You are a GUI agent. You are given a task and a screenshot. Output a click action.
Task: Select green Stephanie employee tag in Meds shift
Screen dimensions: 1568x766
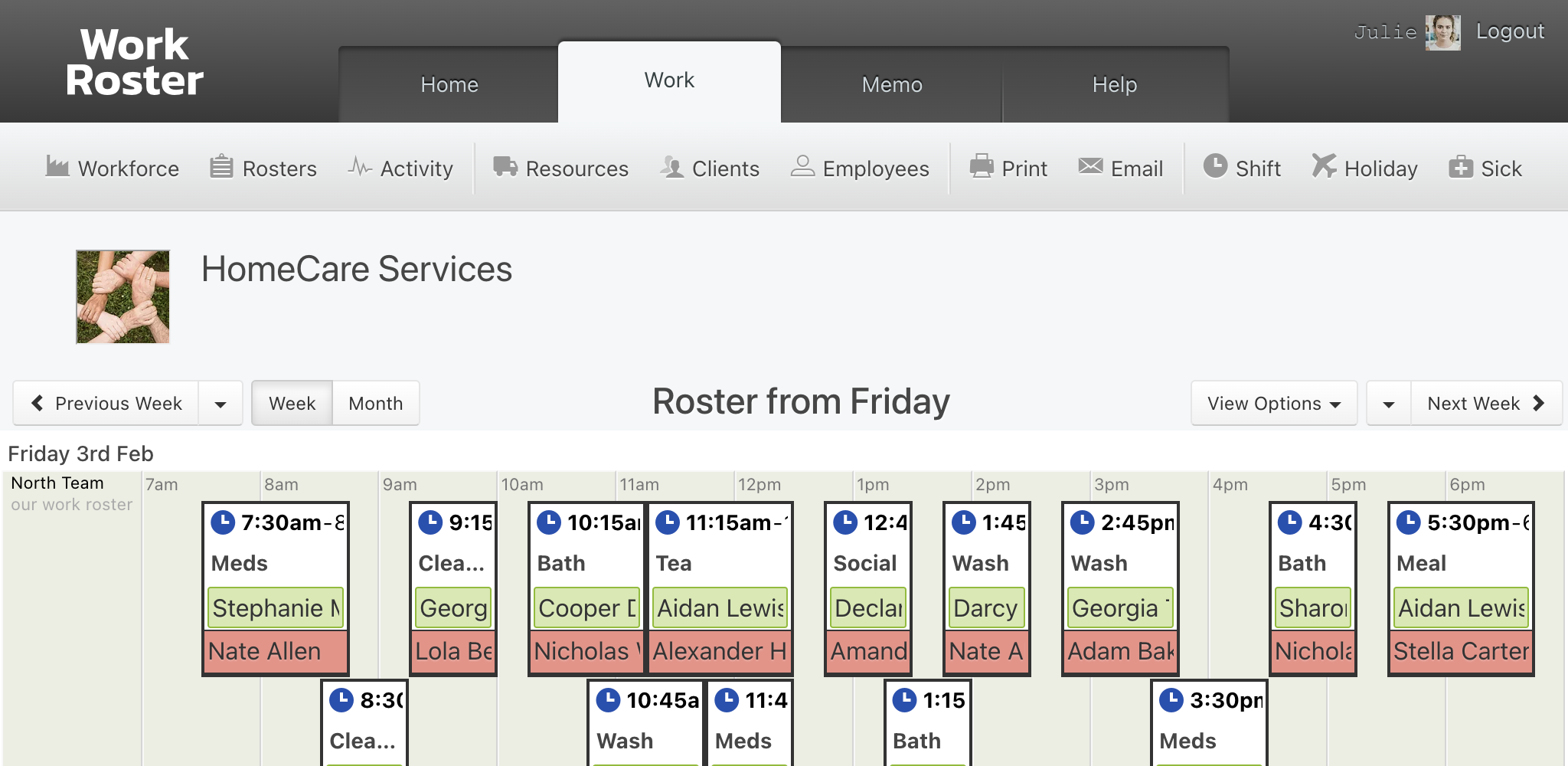click(276, 607)
